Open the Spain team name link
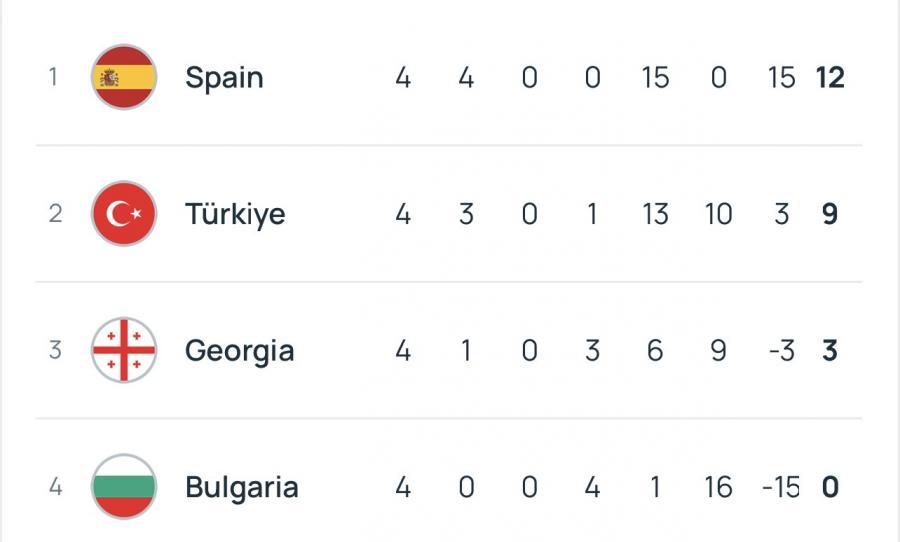The width and height of the screenshot is (900, 542). [x=224, y=77]
